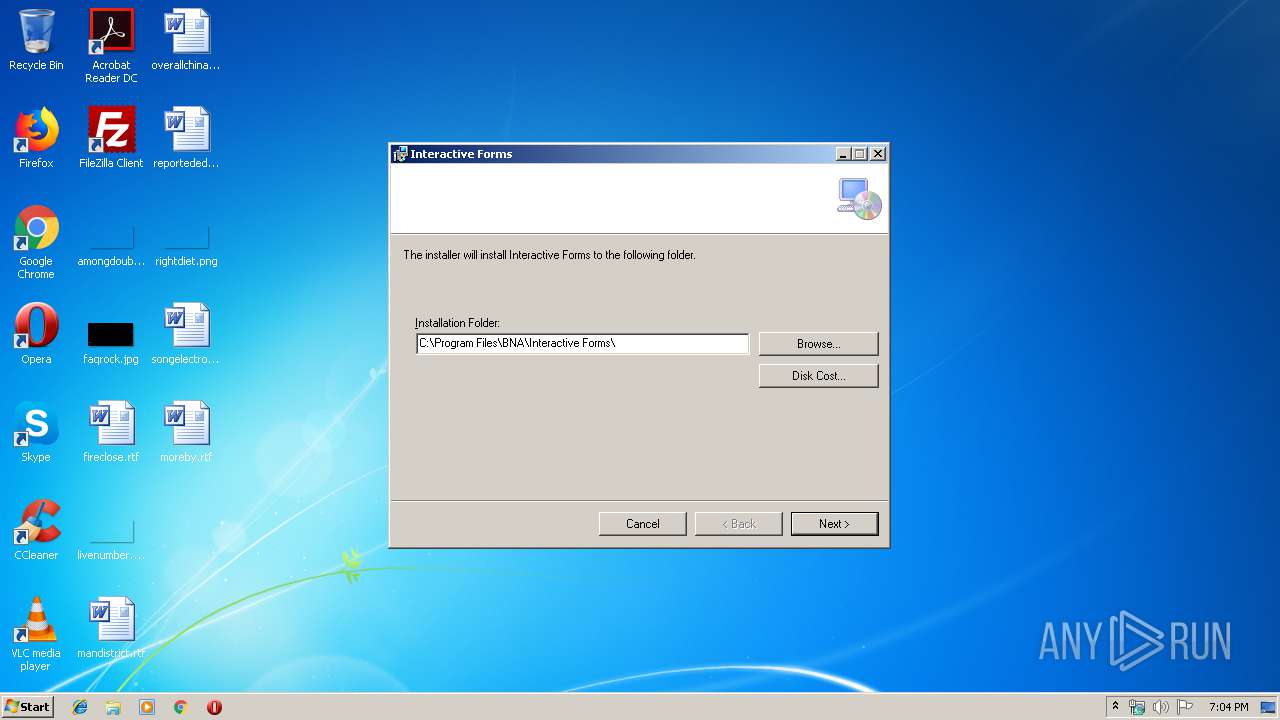
Task: Open the overallchina Word document icon
Action: [x=186, y=40]
